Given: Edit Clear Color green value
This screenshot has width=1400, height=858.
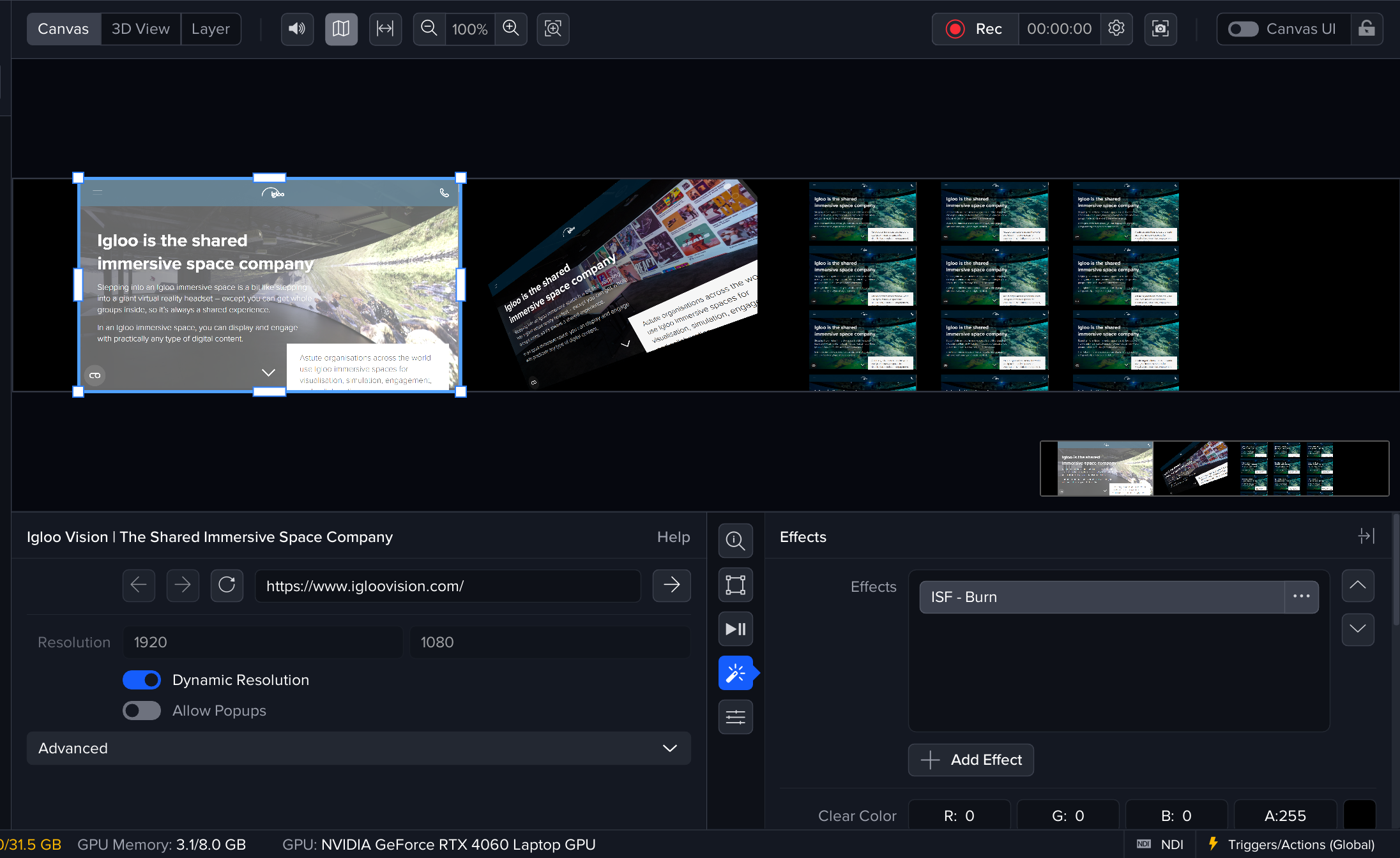Looking at the screenshot, I should pos(1068,815).
